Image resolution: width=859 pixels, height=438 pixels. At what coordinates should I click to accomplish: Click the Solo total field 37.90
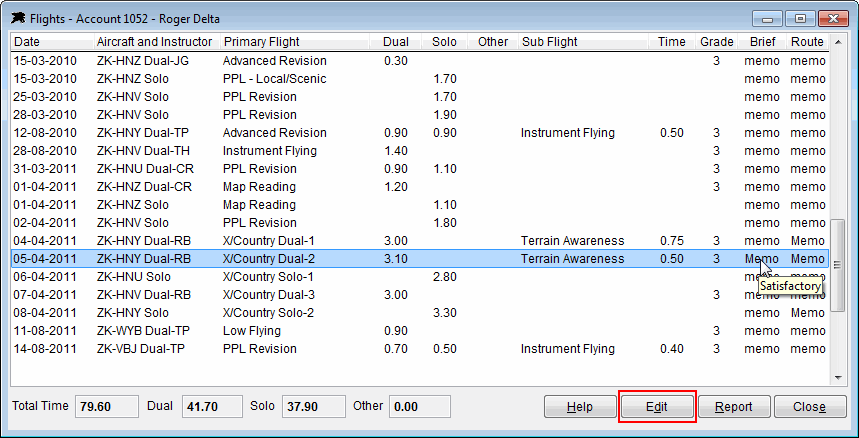313,407
